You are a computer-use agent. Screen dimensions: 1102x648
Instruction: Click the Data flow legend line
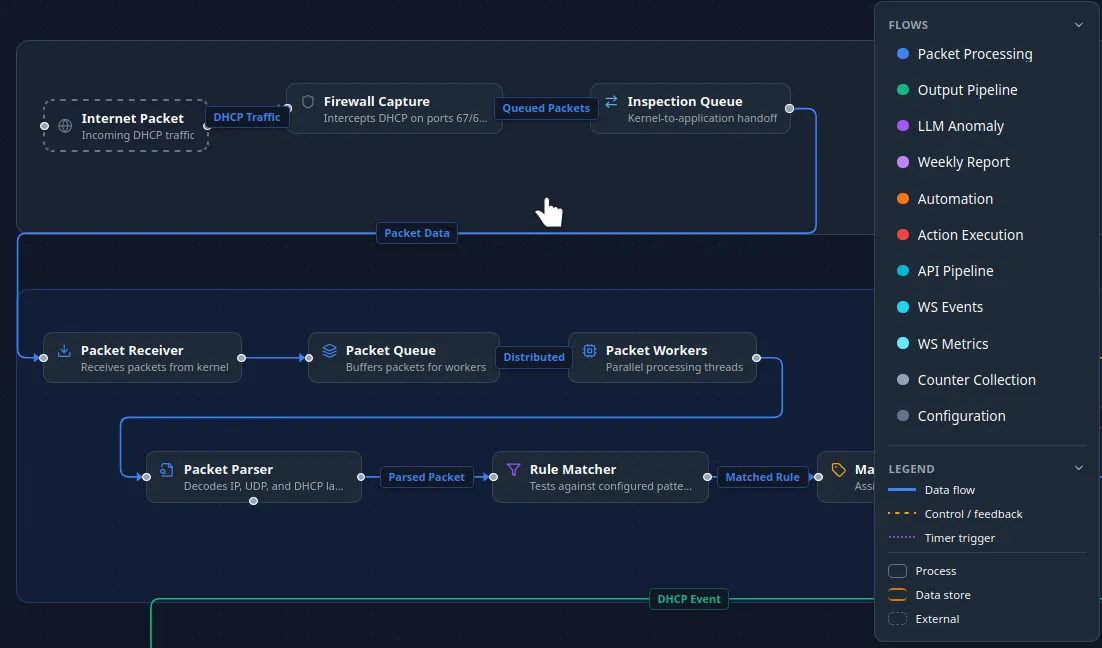[x=902, y=490]
